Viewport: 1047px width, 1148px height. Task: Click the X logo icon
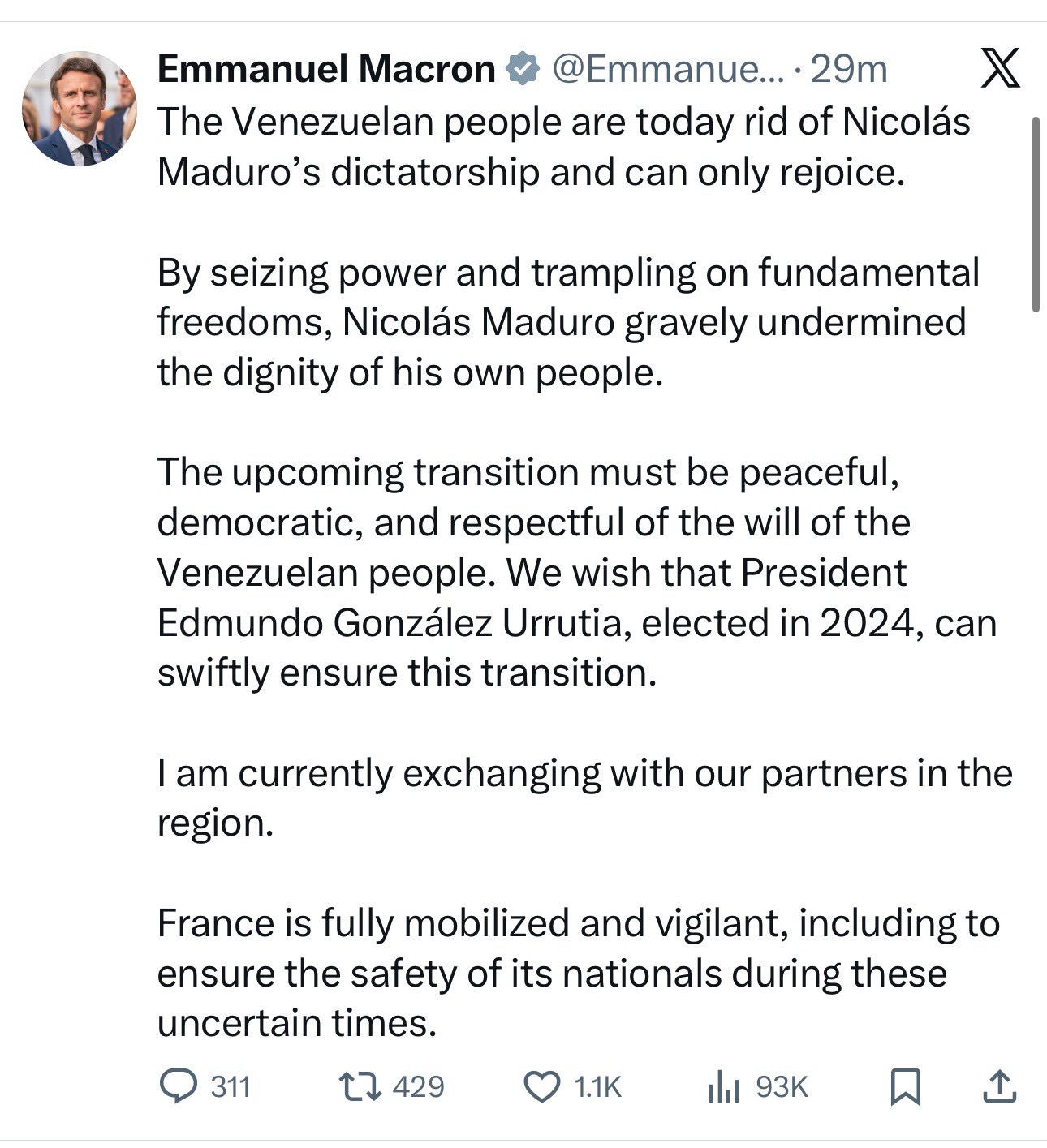tap(1000, 68)
